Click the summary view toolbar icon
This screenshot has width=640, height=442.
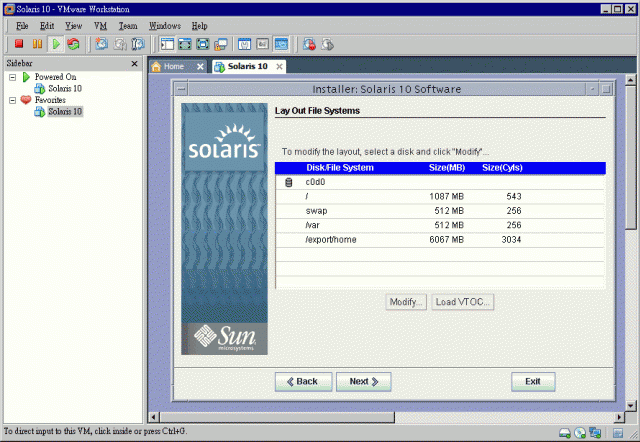244,44
